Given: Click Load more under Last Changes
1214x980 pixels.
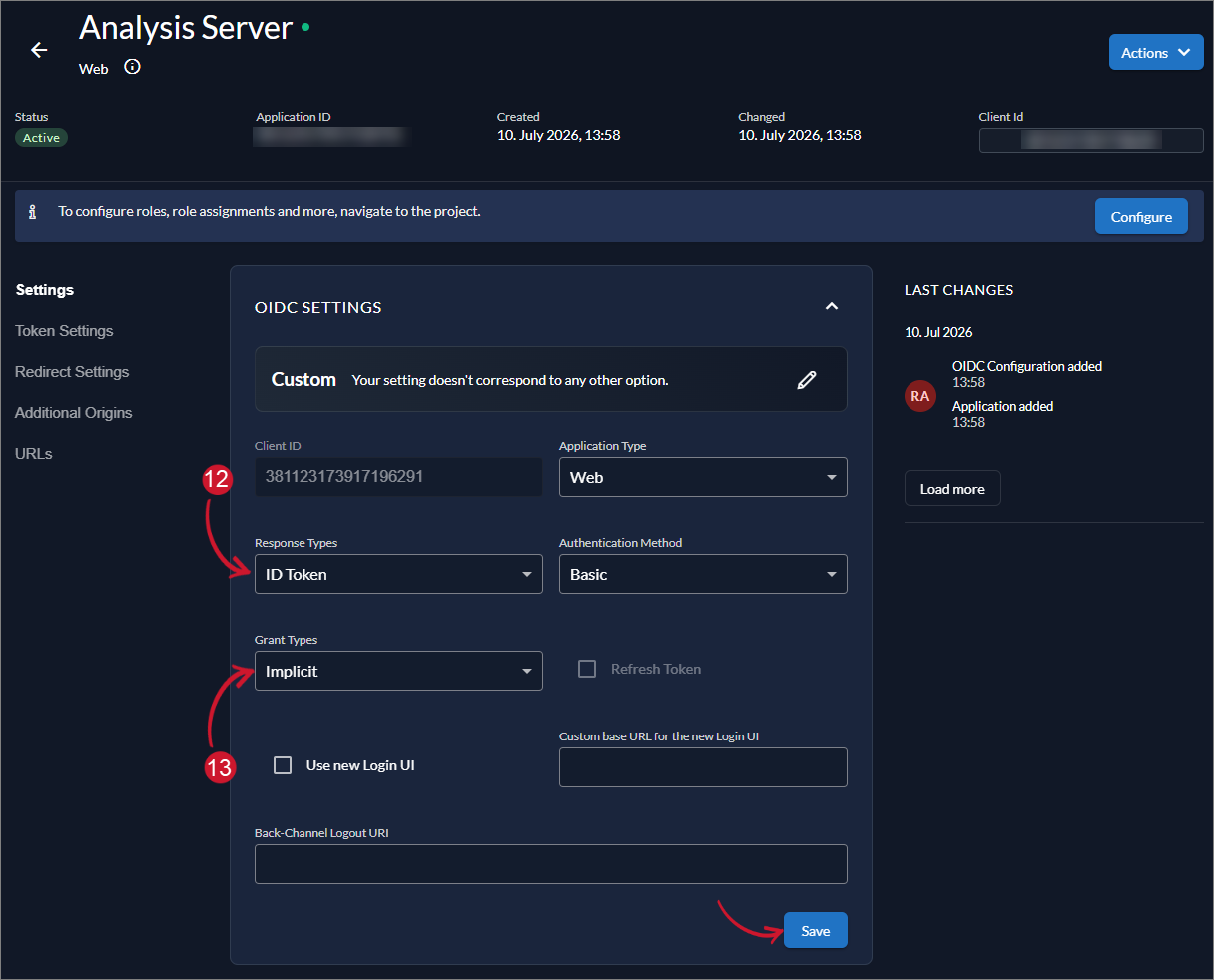Looking at the screenshot, I should click(952, 489).
